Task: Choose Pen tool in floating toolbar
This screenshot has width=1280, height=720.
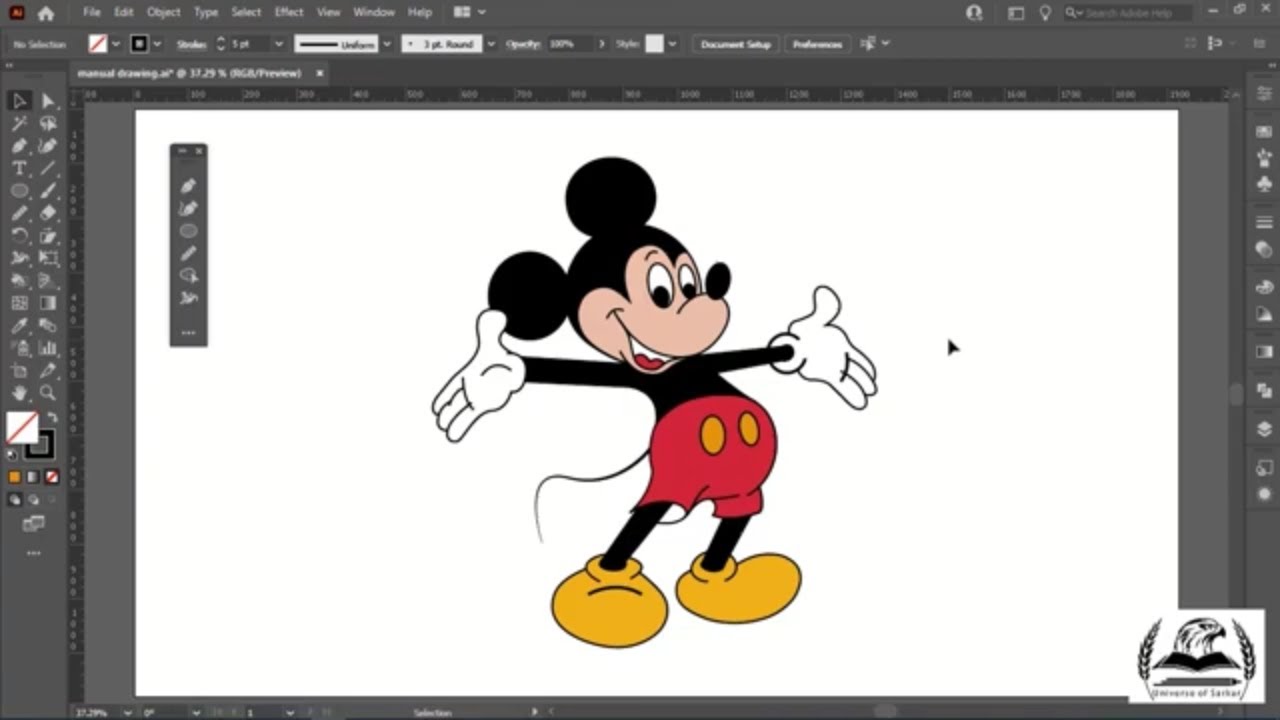Action: [x=188, y=186]
